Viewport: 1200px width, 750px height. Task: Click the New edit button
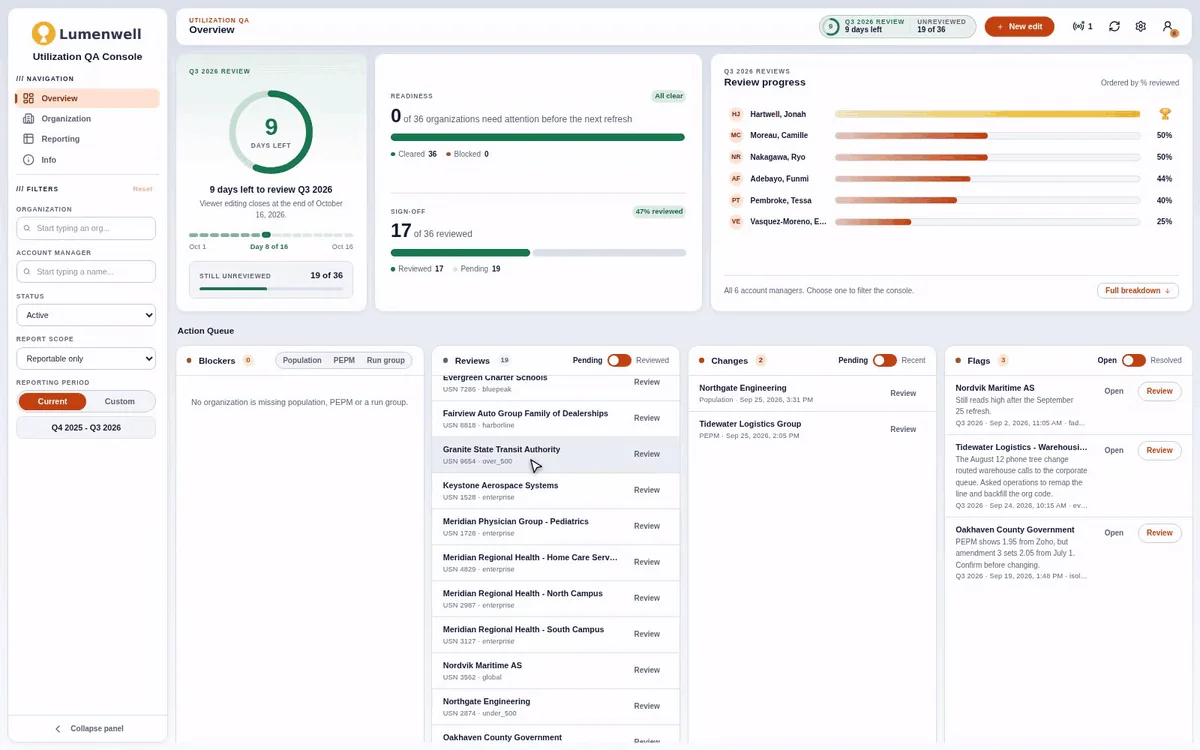click(x=1019, y=27)
